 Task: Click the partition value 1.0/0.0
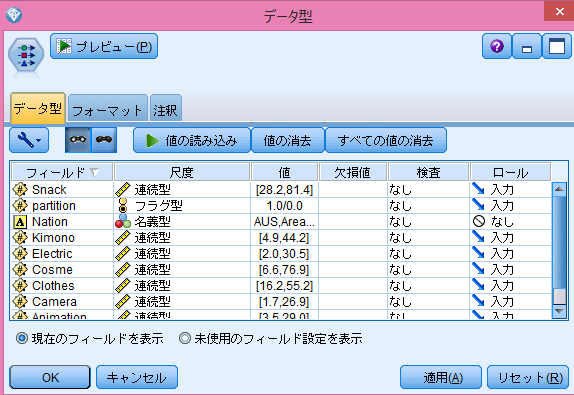pyautogui.click(x=284, y=206)
